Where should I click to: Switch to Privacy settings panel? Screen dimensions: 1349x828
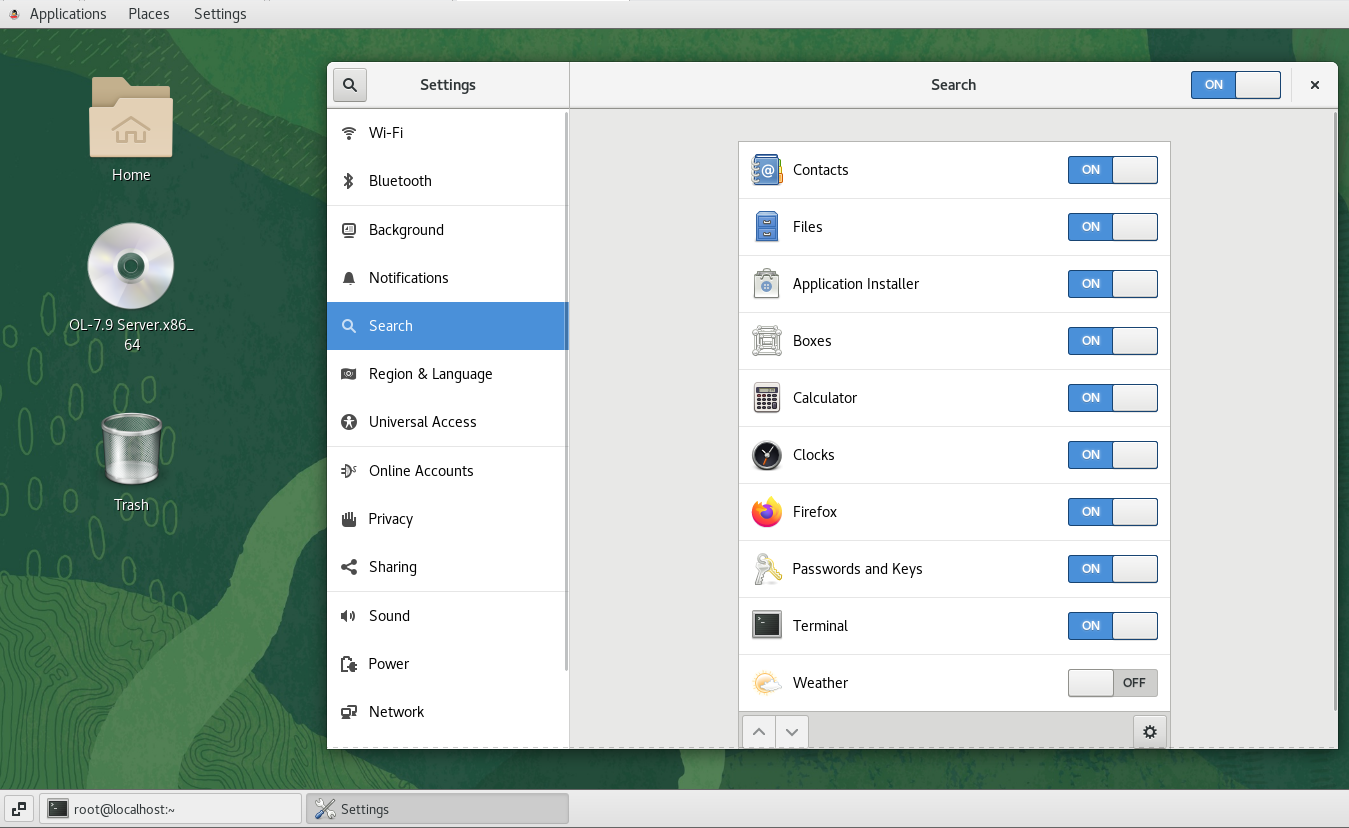point(447,519)
